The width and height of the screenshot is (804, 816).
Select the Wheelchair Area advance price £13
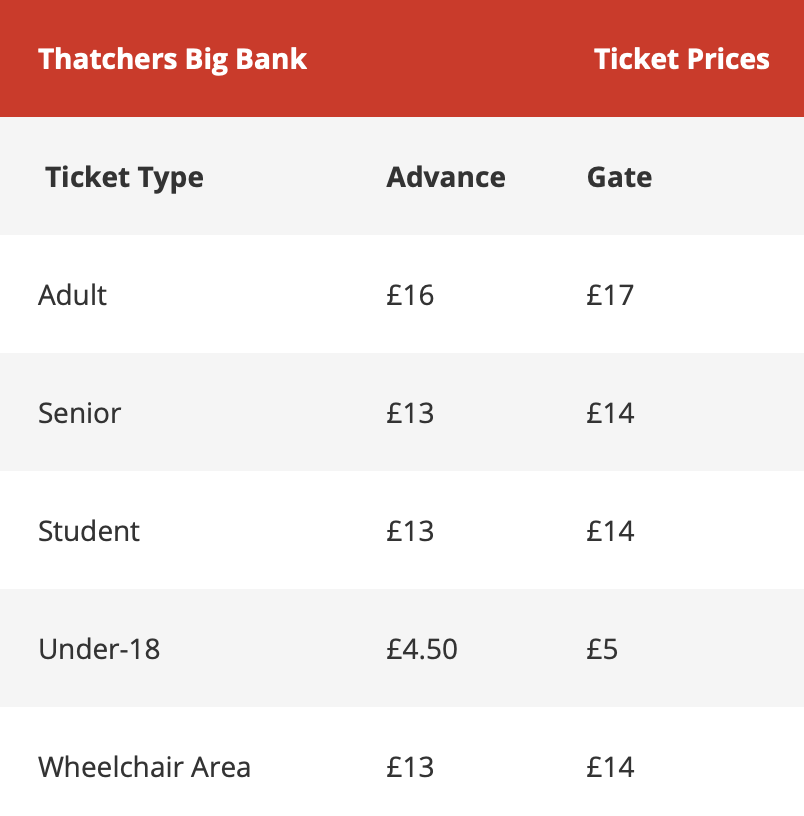[x=410, y=767]
